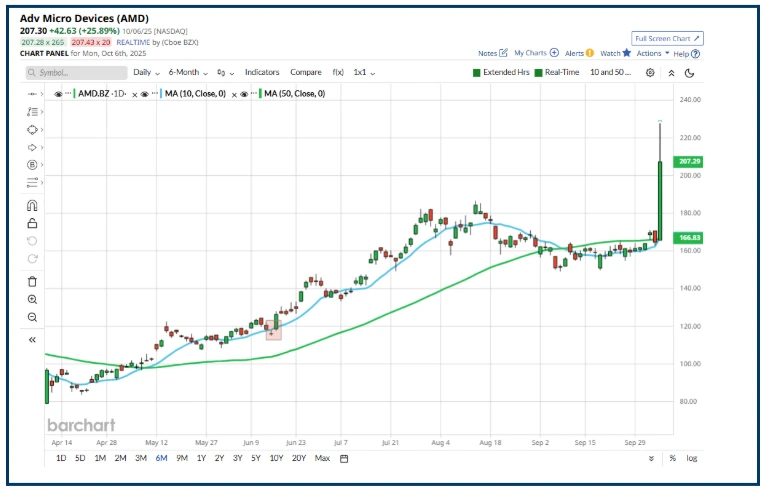This screenshot has height=490, width=765.
Task: Click the zoom out magnifier icon
Action: tap(32, 317)
